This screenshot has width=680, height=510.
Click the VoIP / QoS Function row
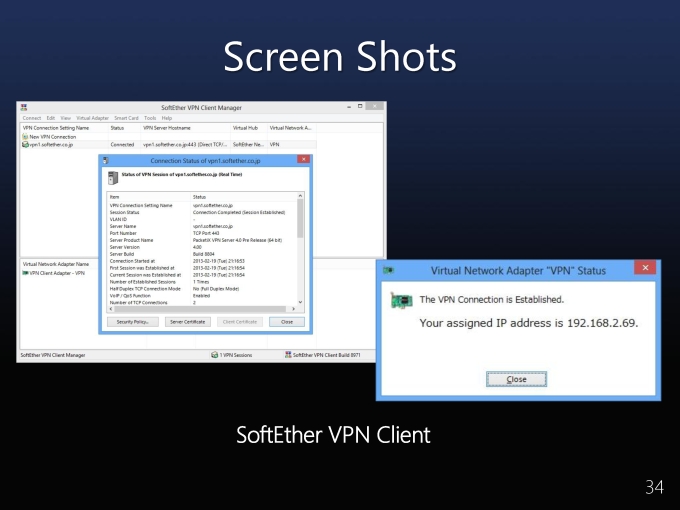click(x=202, y=296)
